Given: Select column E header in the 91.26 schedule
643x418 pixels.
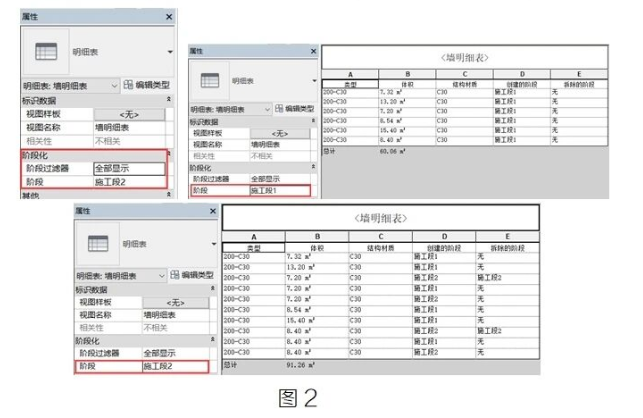Looking at the screenshot, I should [x=507, y=237].
